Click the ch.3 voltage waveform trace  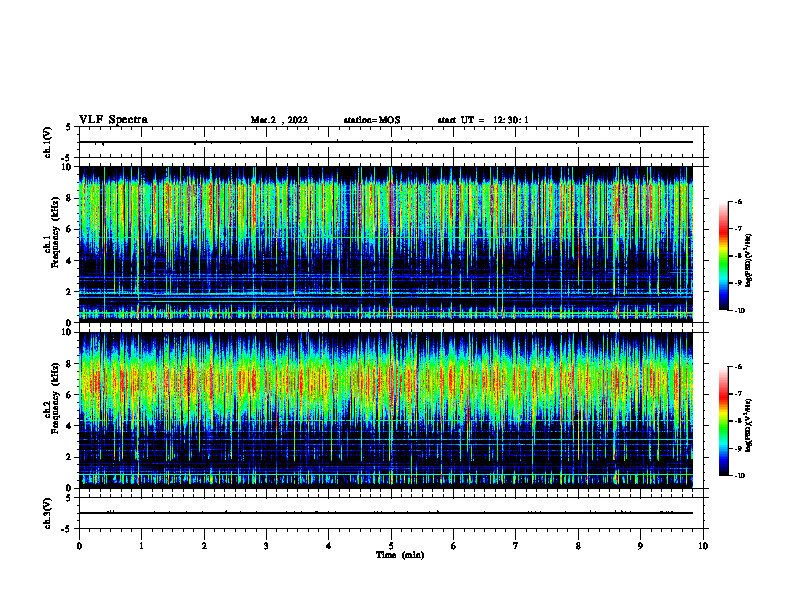coord(386,513)
